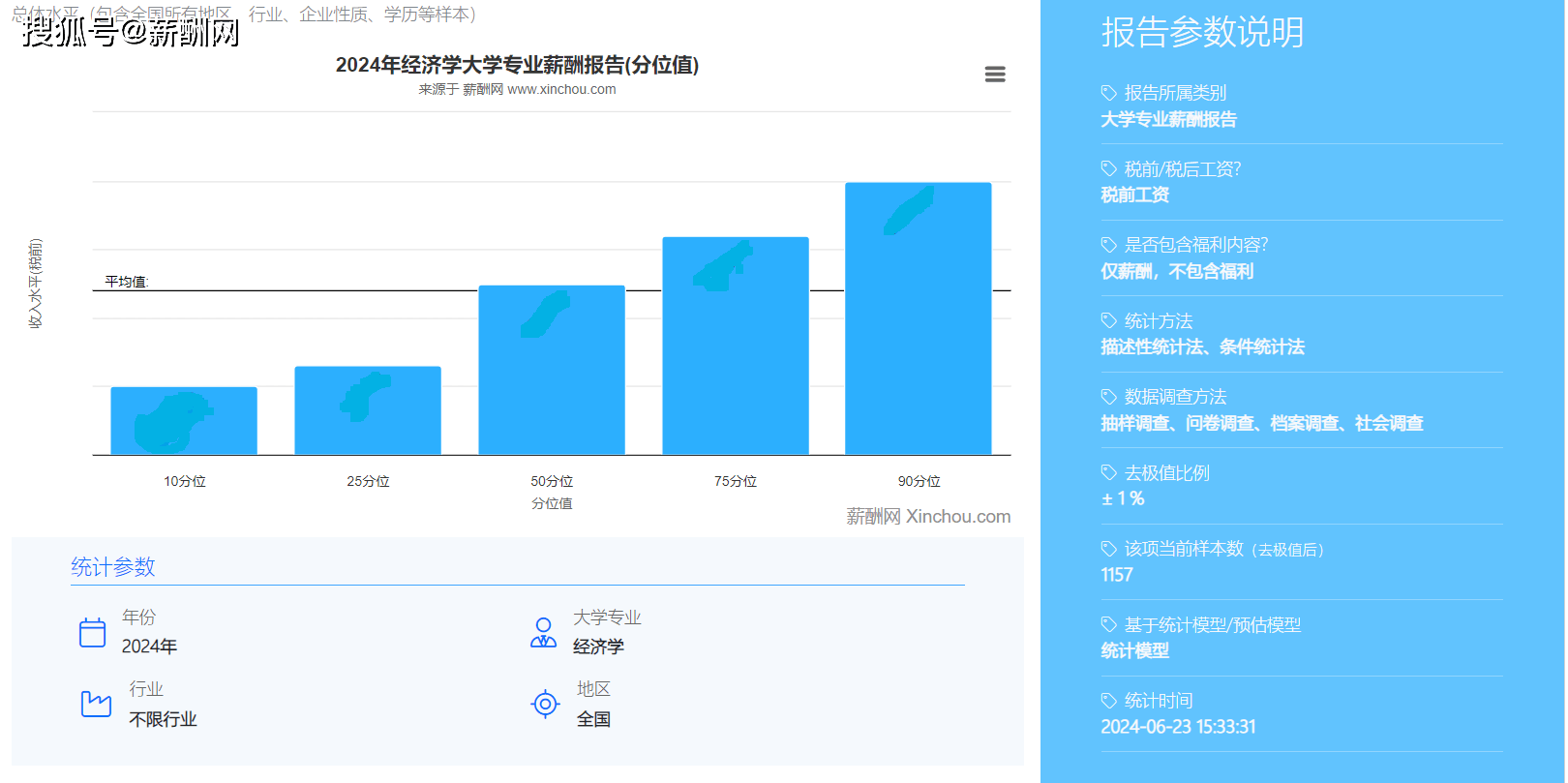The width and height of the screenshot is (1568, 783).
Task: Select the 10分位 bar in the chart
Action: 184,421
